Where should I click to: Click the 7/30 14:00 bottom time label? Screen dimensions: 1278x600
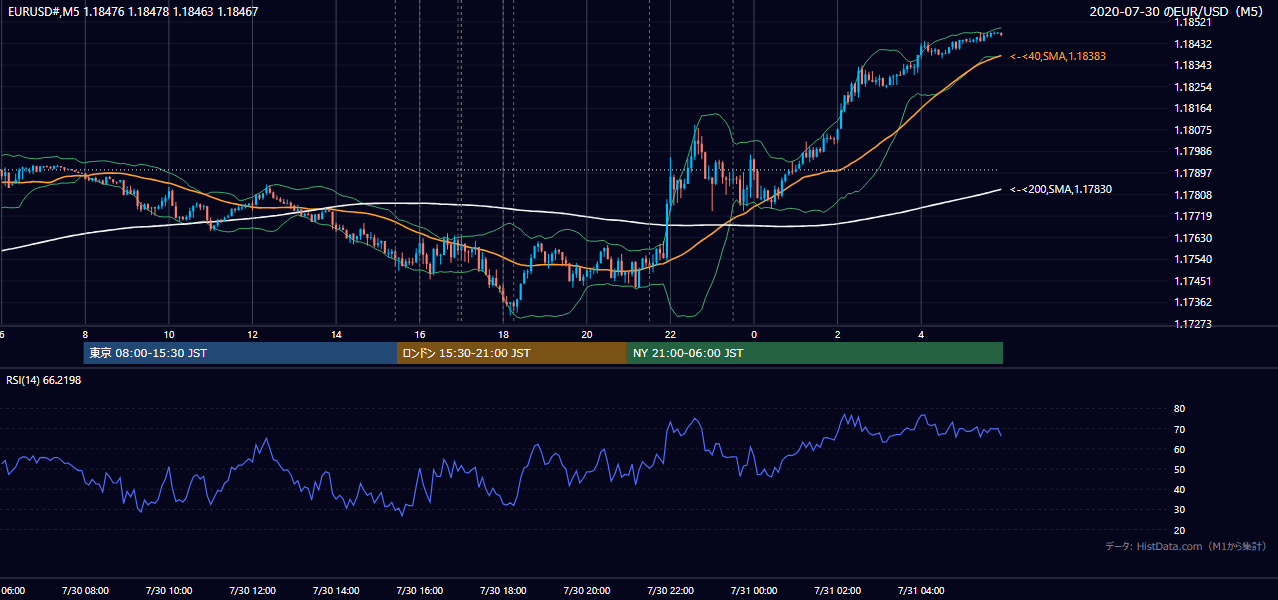pyautogui.click(x=335, y=591)
